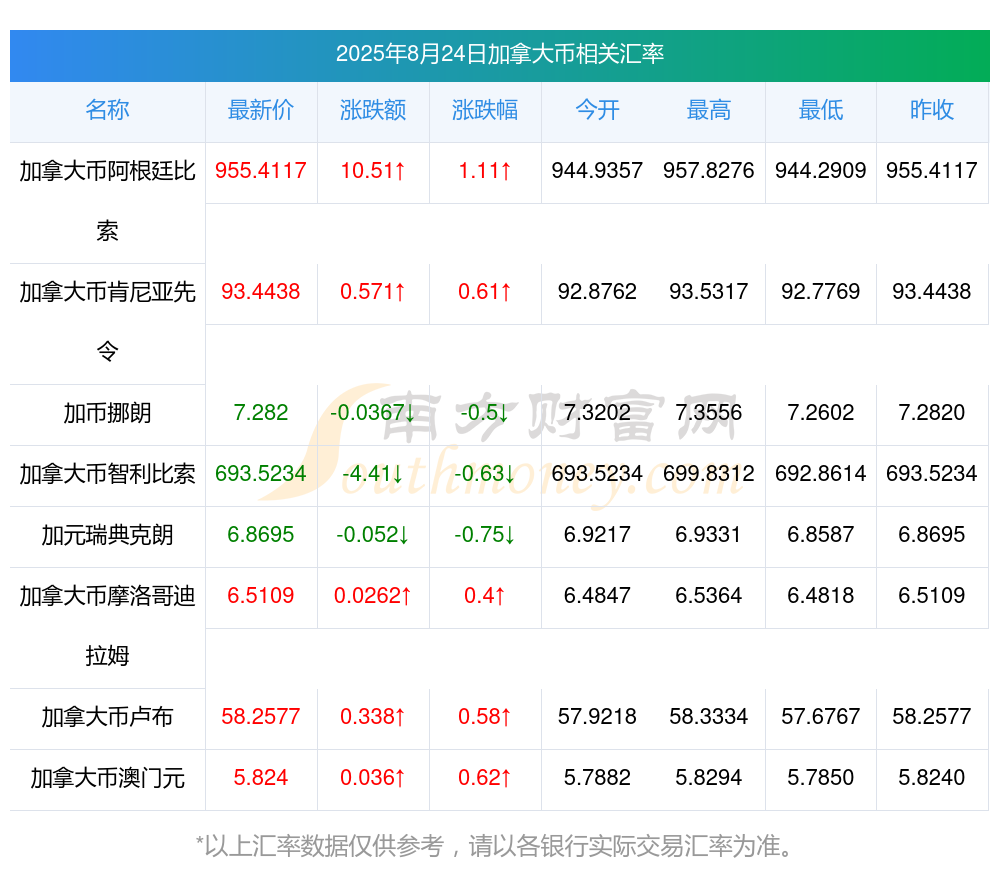
Task: Click the change amount 10.51↑
Action: 373,171
